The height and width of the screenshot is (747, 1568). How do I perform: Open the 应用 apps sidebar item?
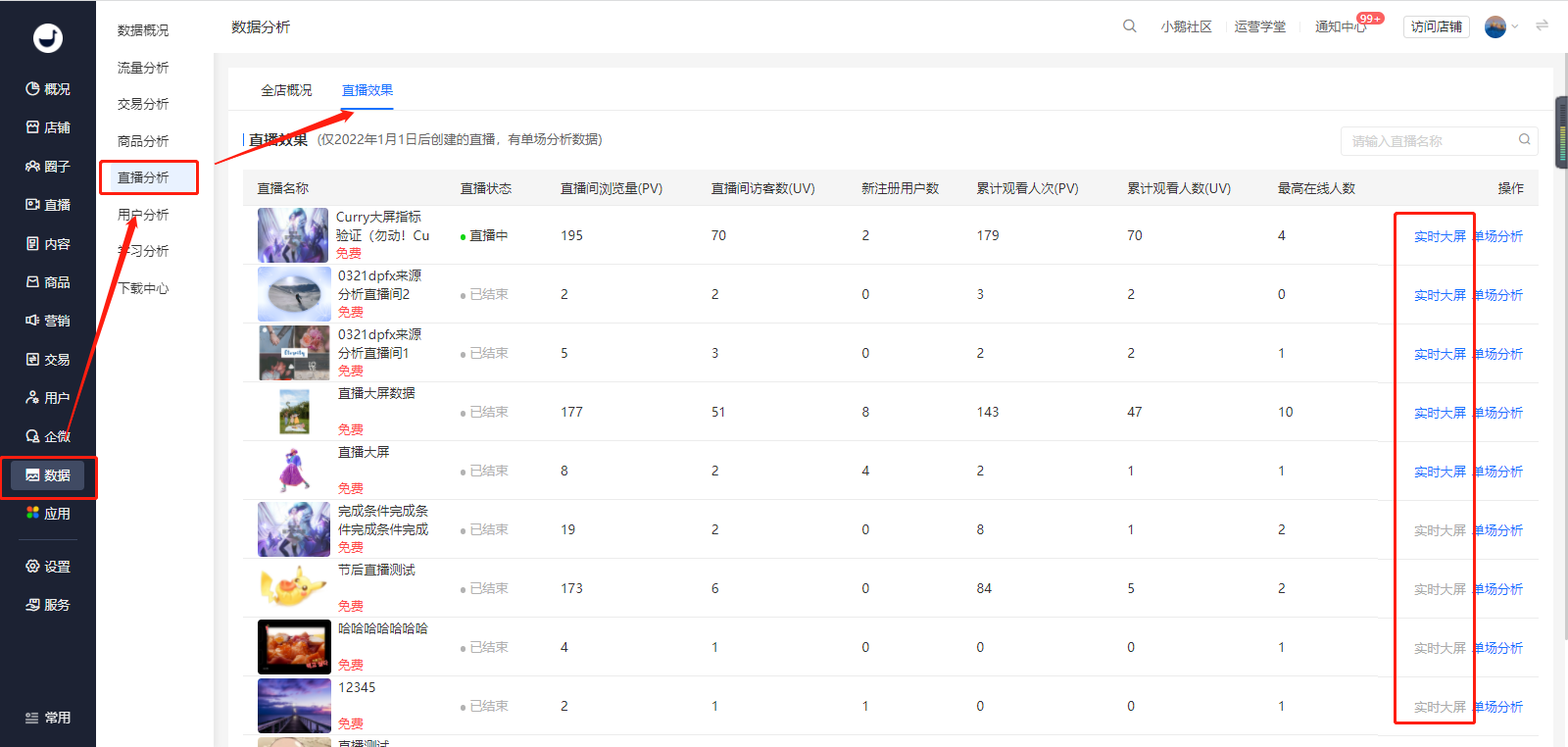[47, 514]
